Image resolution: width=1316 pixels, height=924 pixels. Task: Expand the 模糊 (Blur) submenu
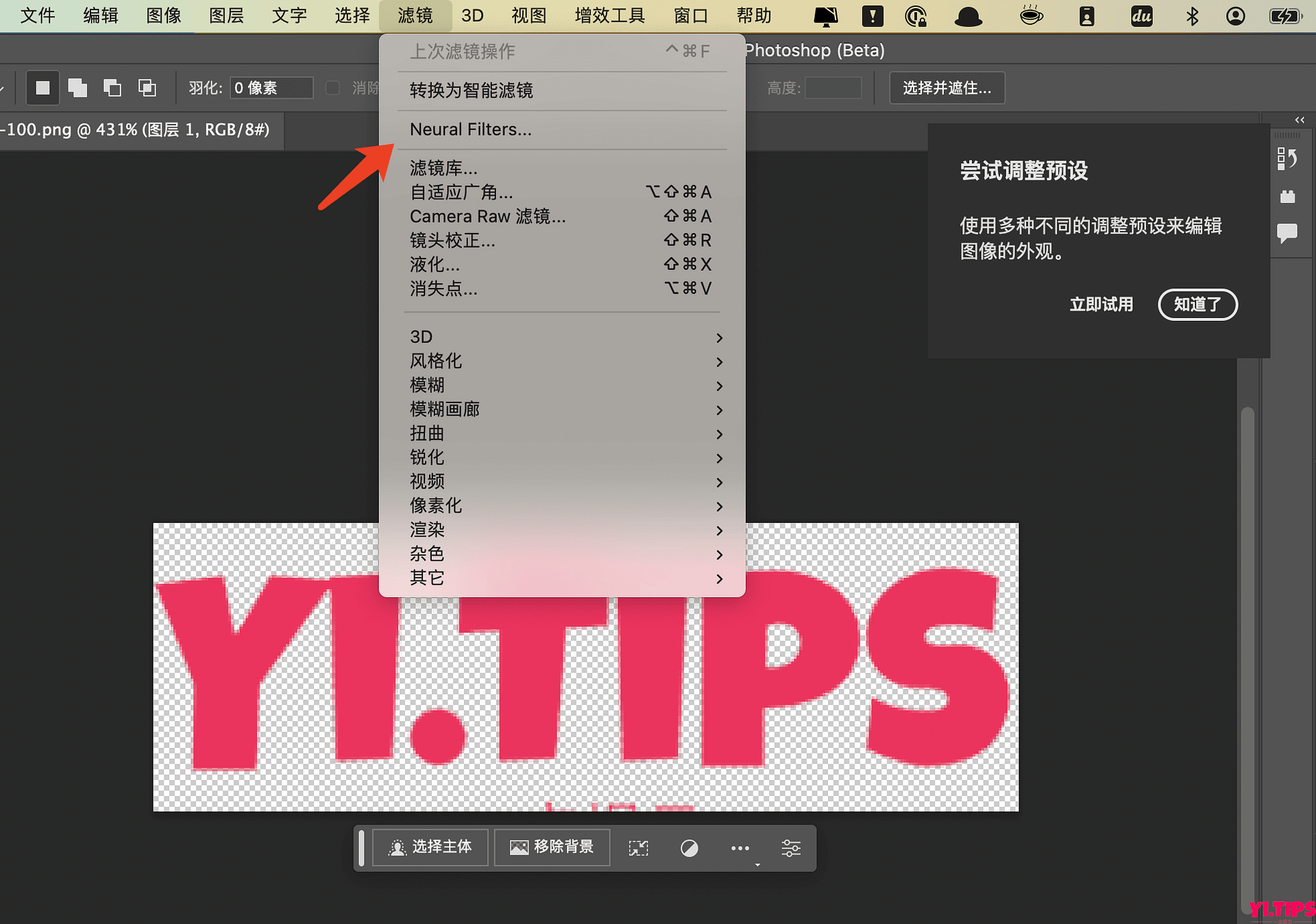[427, 385]
